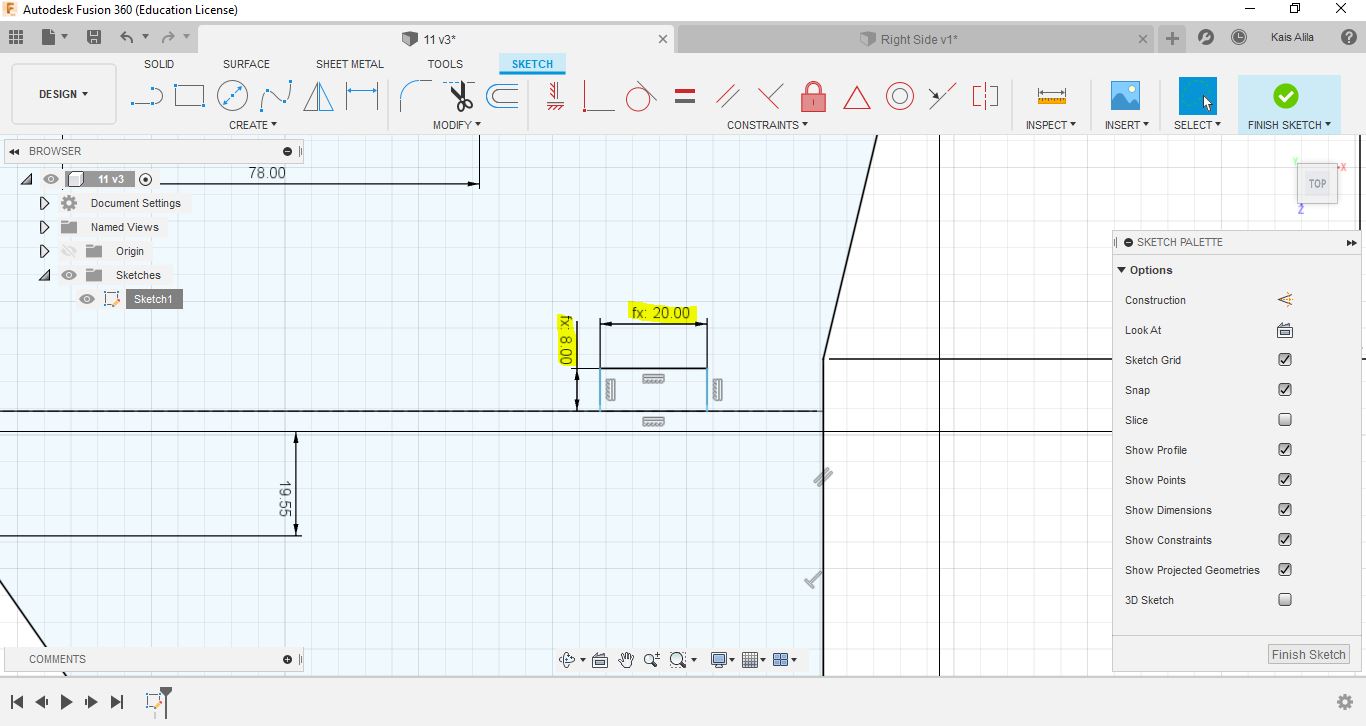The image size is (1366, 726).
Task: Toggle the Snap checkbox
Action: 1285,390
